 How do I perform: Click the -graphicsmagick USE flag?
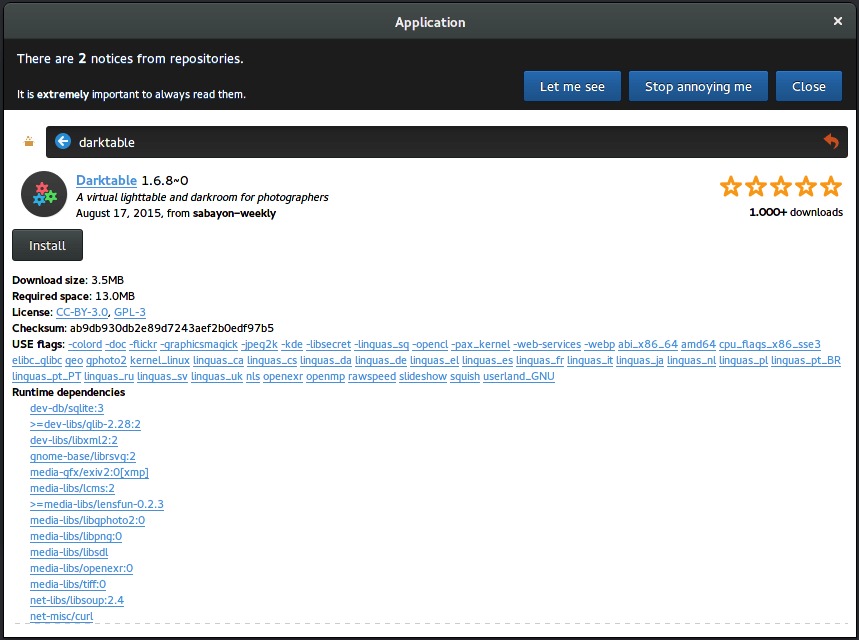point(199,345)
